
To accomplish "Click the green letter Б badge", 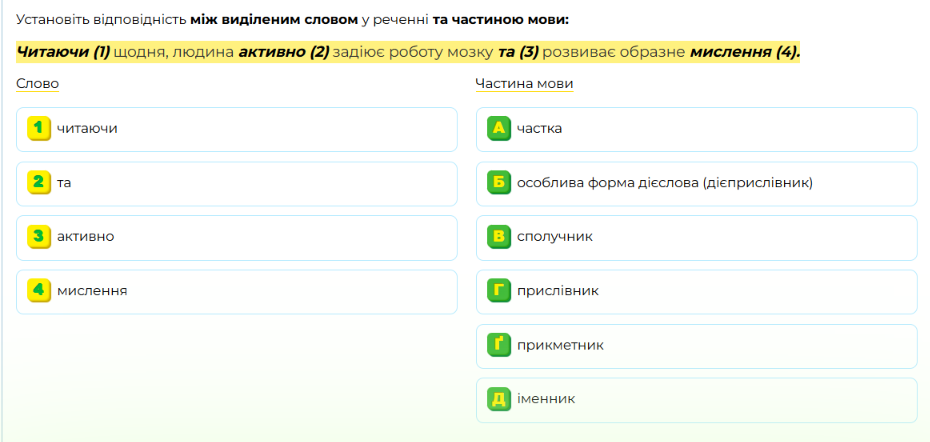I will [x=499, y=183].
